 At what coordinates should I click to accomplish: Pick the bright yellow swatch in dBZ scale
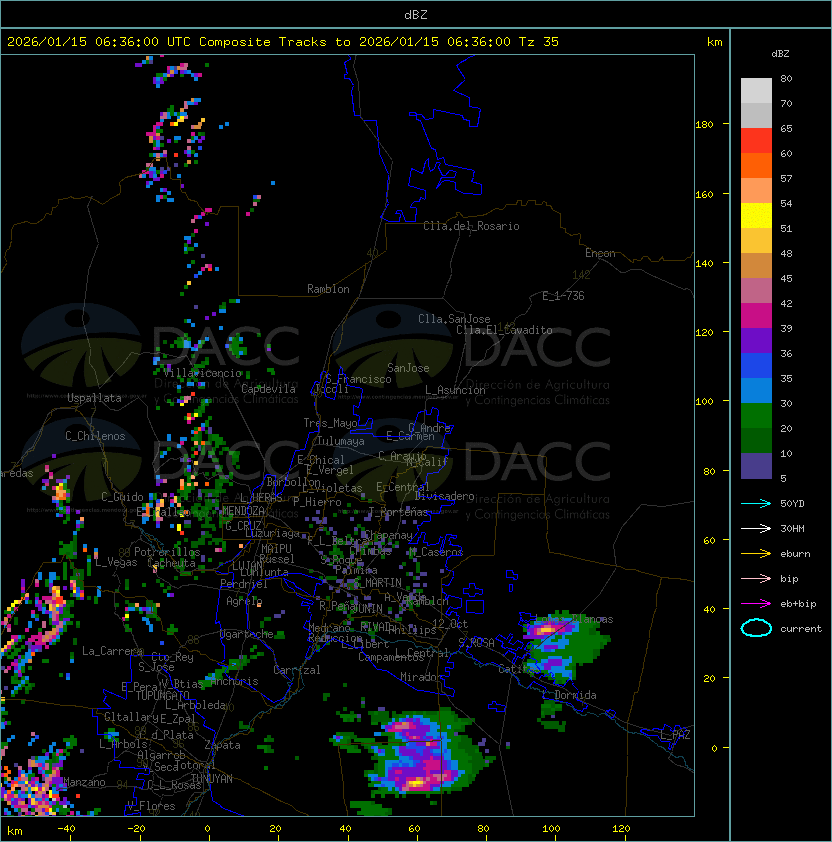pos(756,216)
